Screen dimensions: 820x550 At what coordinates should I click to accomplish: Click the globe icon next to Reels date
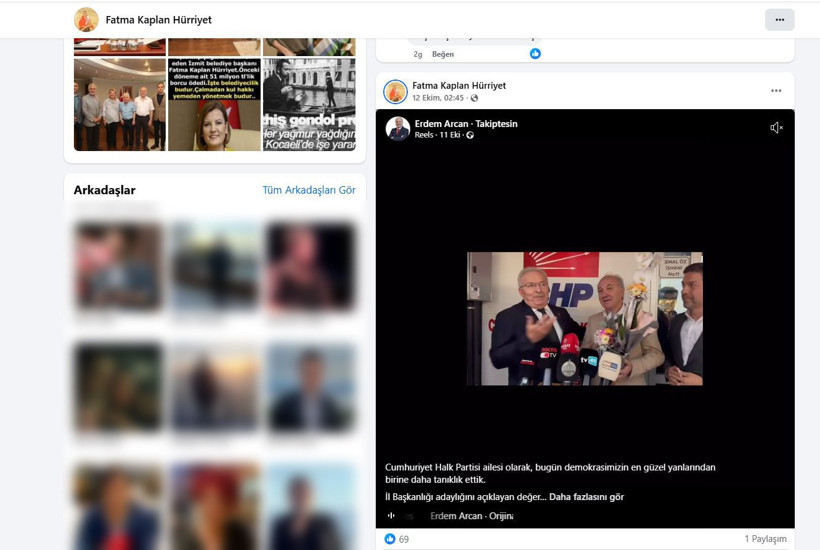470,135
